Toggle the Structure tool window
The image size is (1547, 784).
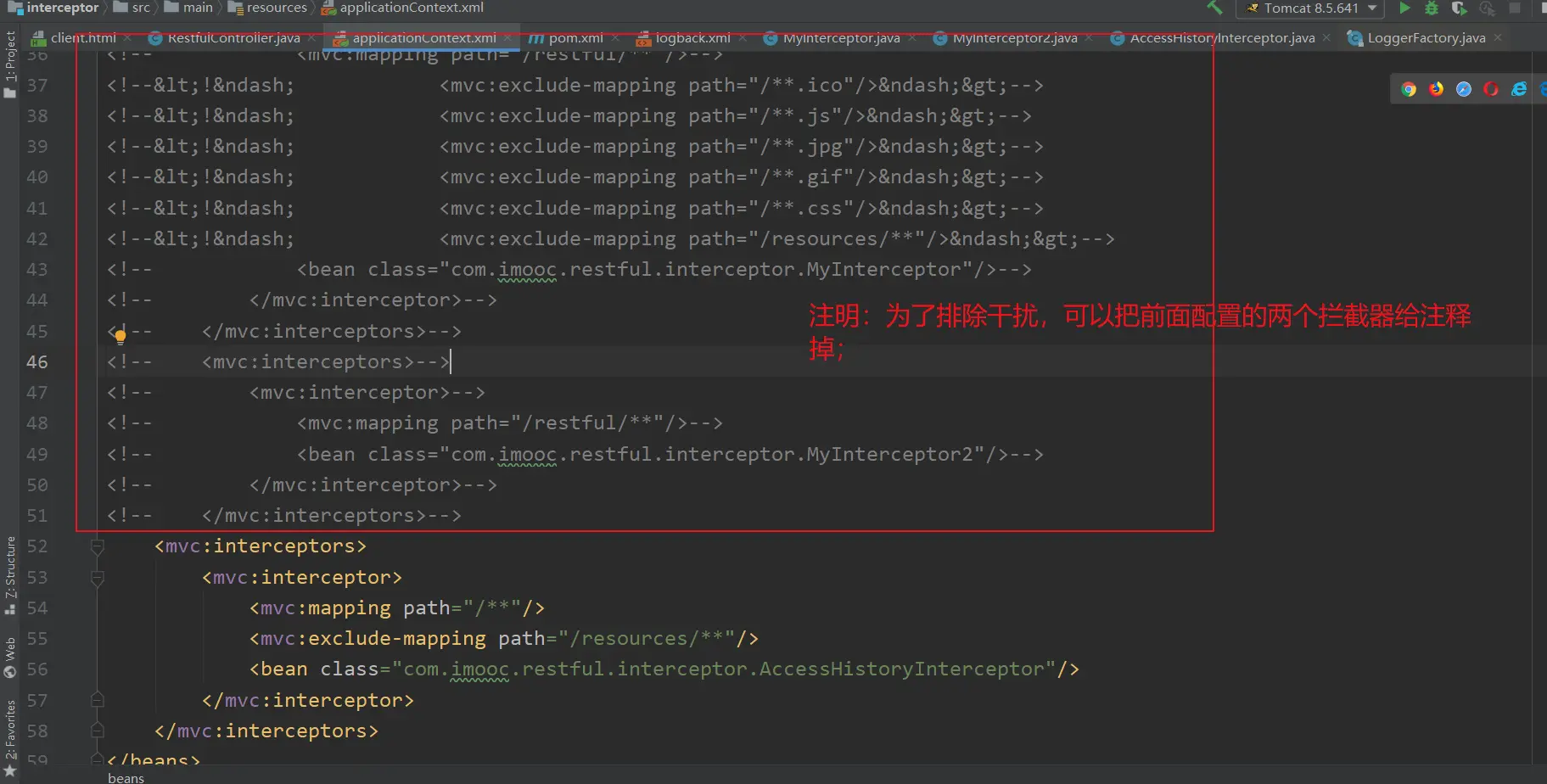pyautogui.click(x=10, y=568)
